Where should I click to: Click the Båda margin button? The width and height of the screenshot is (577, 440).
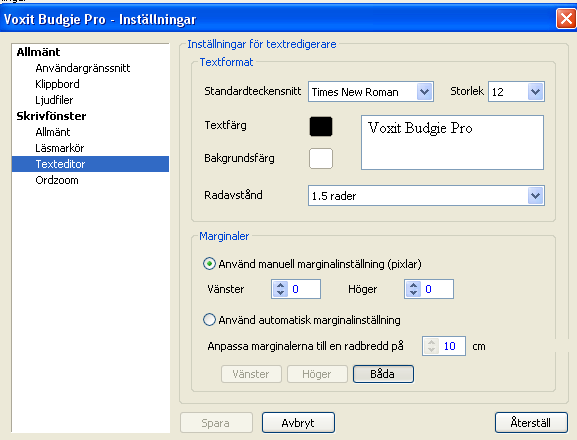pyautogui.click(x=383, y=374)
